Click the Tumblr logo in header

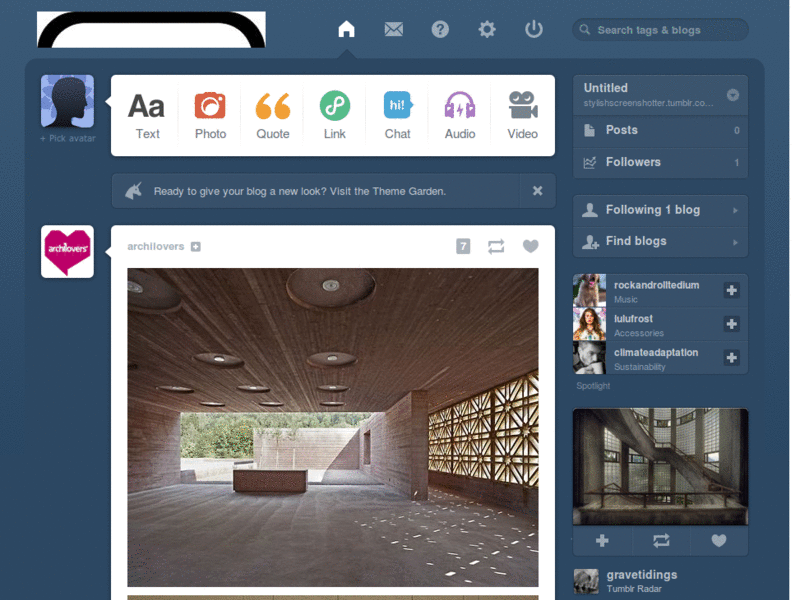click(x=151, y=30)
